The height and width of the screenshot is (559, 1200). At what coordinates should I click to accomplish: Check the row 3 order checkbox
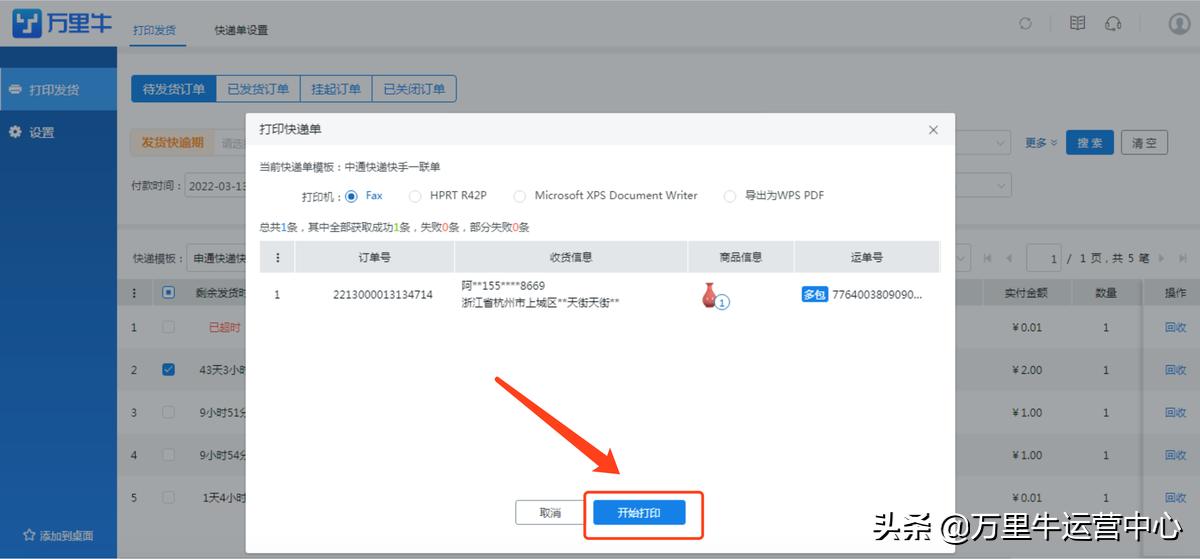[x=168, y=412]
